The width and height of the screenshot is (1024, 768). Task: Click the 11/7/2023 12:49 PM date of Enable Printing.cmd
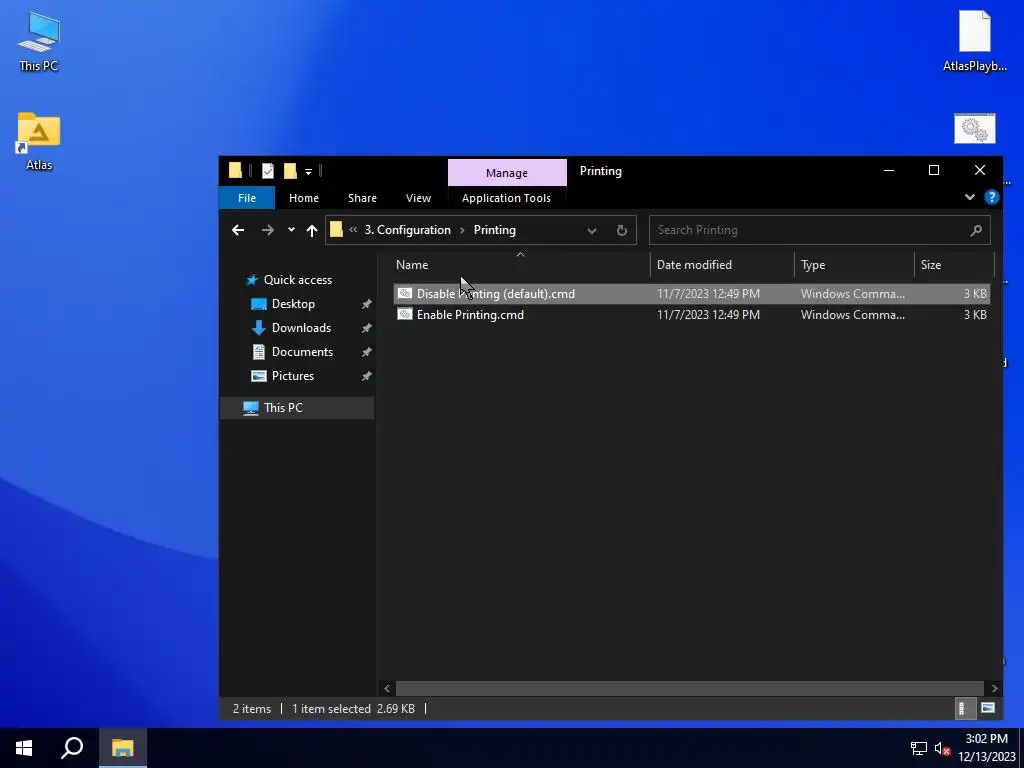[708, 315]
